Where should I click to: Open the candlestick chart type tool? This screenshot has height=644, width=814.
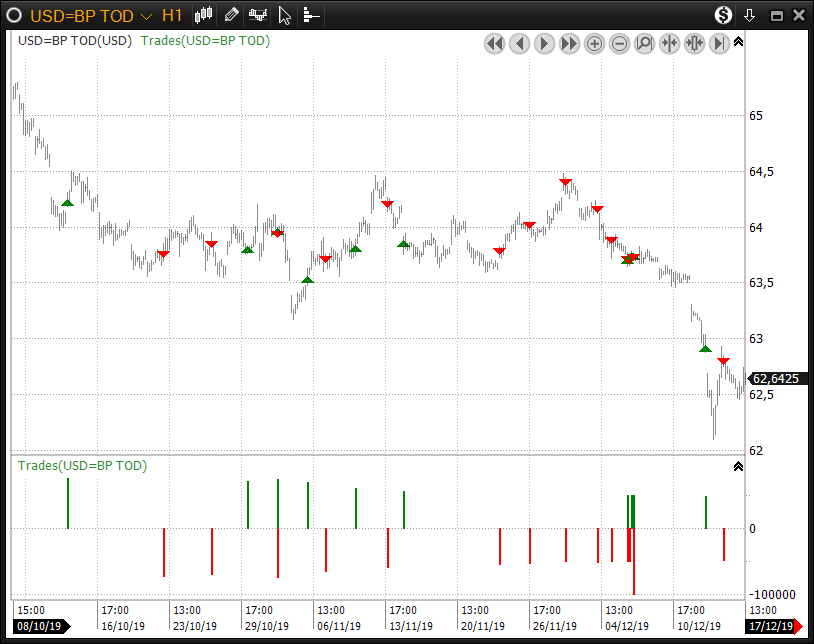pyautogui.click(x=204, y=15)
